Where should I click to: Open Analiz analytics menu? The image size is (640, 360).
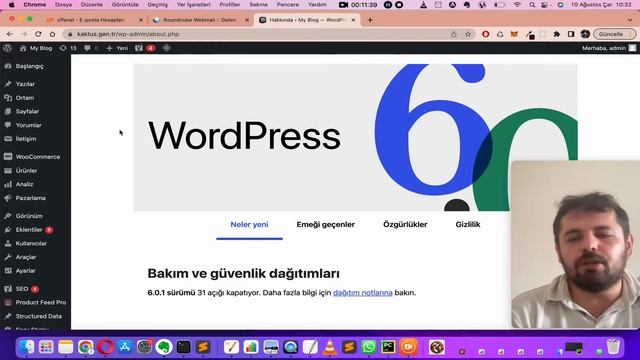coord(24,184)
